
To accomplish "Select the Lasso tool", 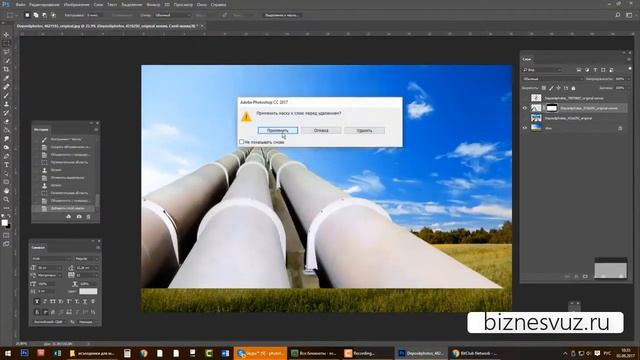I will (6, 52).
